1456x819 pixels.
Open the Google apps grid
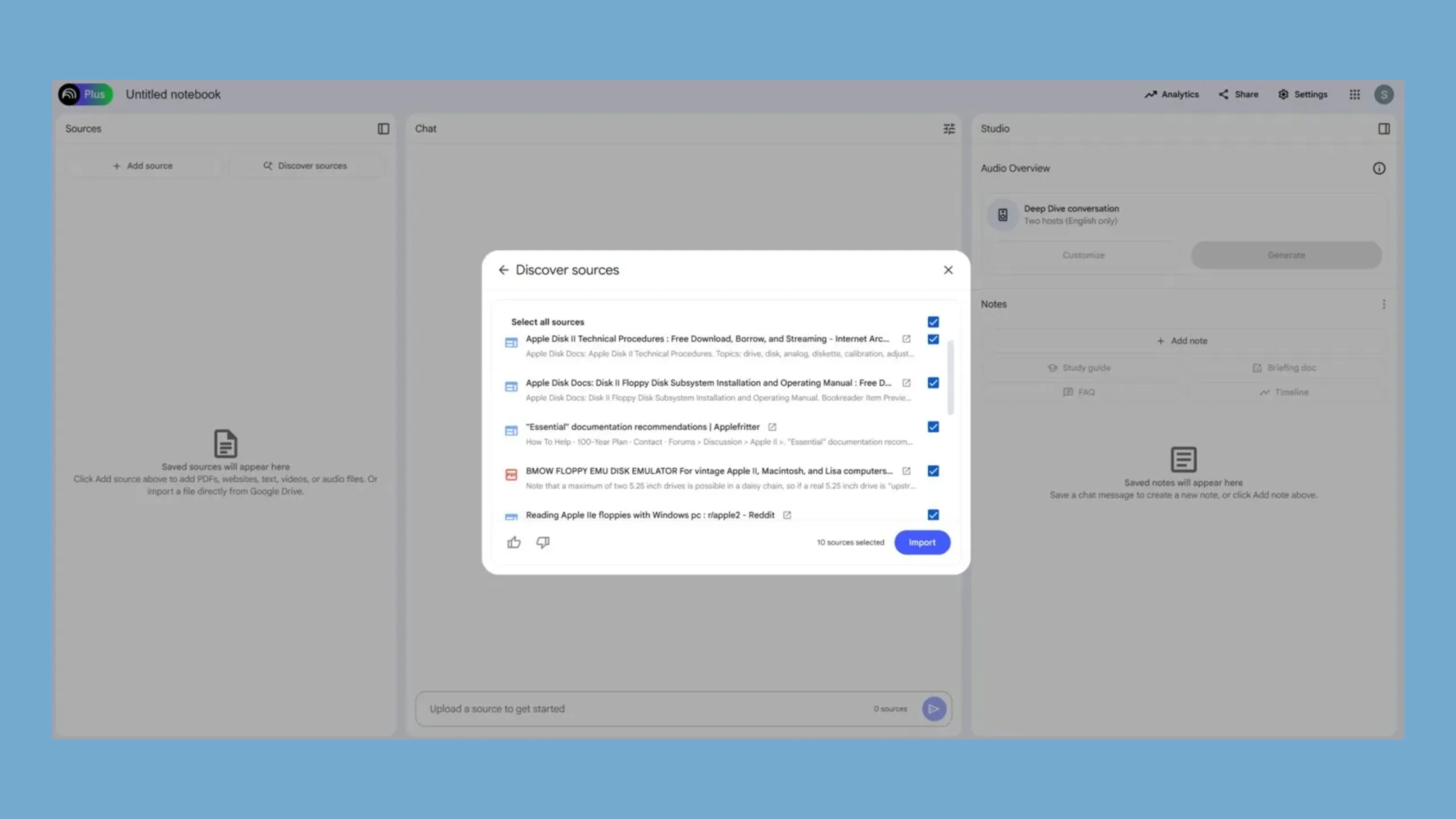pyautogui.click(x=1355, y=94)
